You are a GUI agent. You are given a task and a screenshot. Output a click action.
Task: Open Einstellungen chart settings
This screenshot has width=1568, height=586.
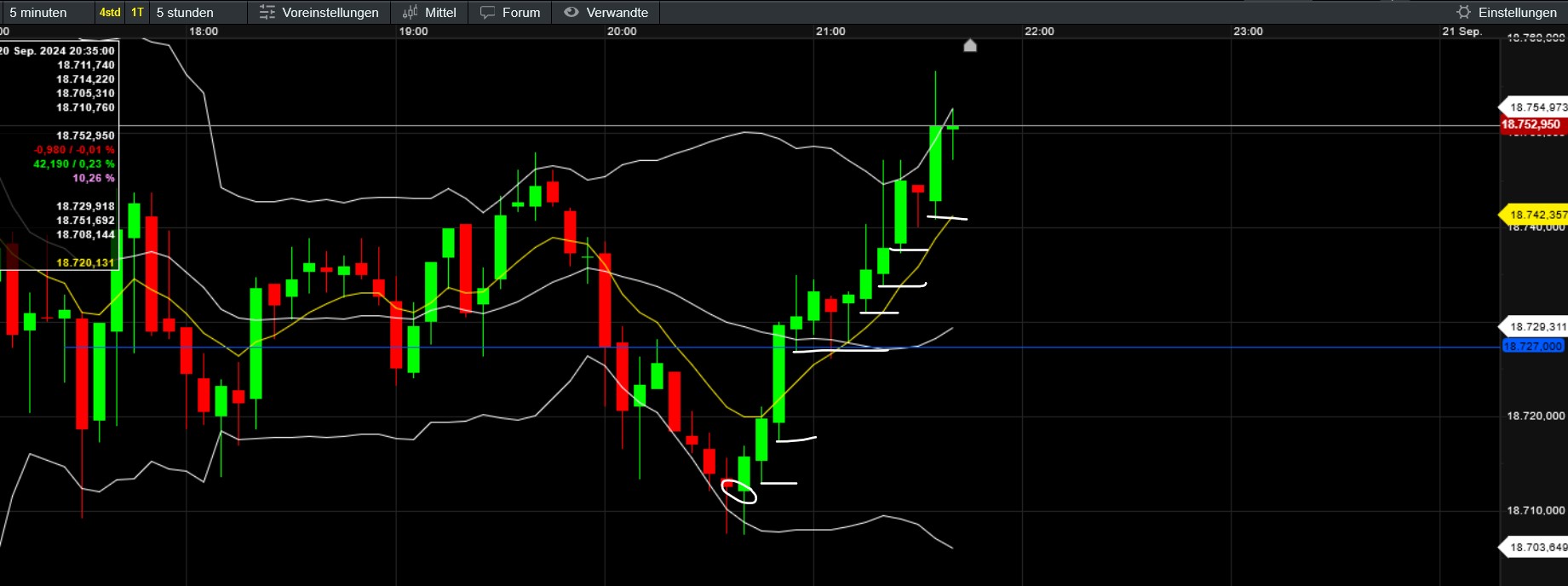pyautogui.click(x=1506, y=12)
